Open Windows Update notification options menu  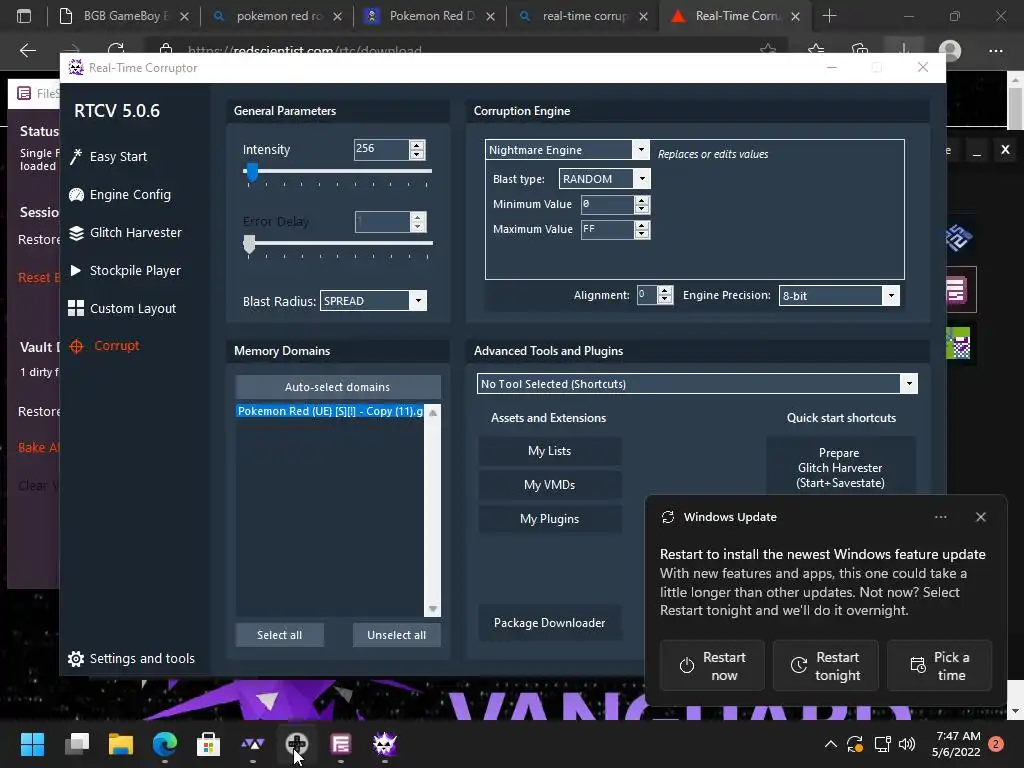pyautogui.click(x=940, y=517)
